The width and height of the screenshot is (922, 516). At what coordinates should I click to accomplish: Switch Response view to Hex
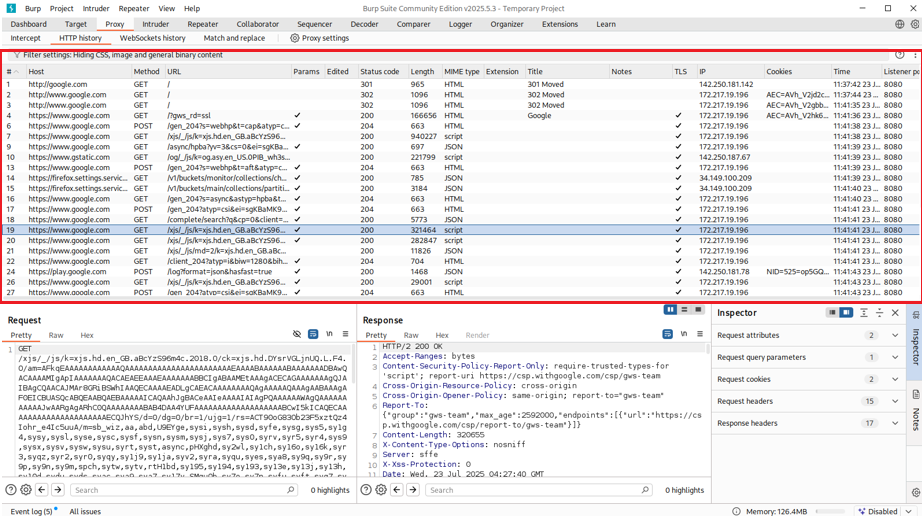(442, 335)
